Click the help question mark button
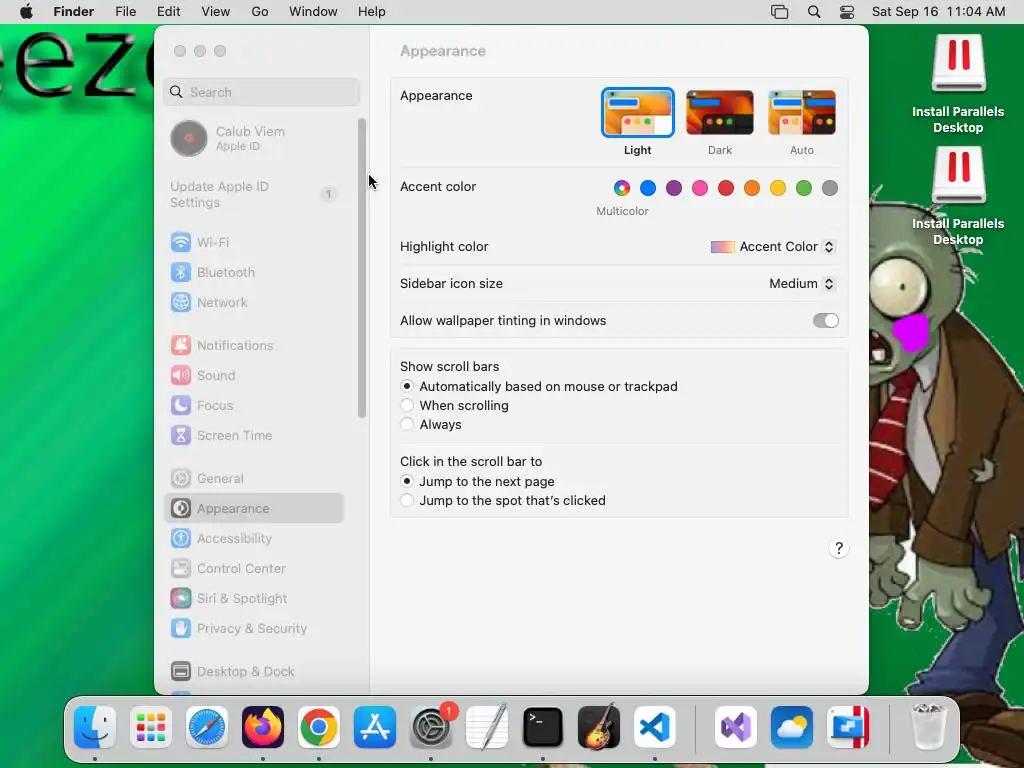The height and width of the screenshot is (768, 1024). click(839, 548)
